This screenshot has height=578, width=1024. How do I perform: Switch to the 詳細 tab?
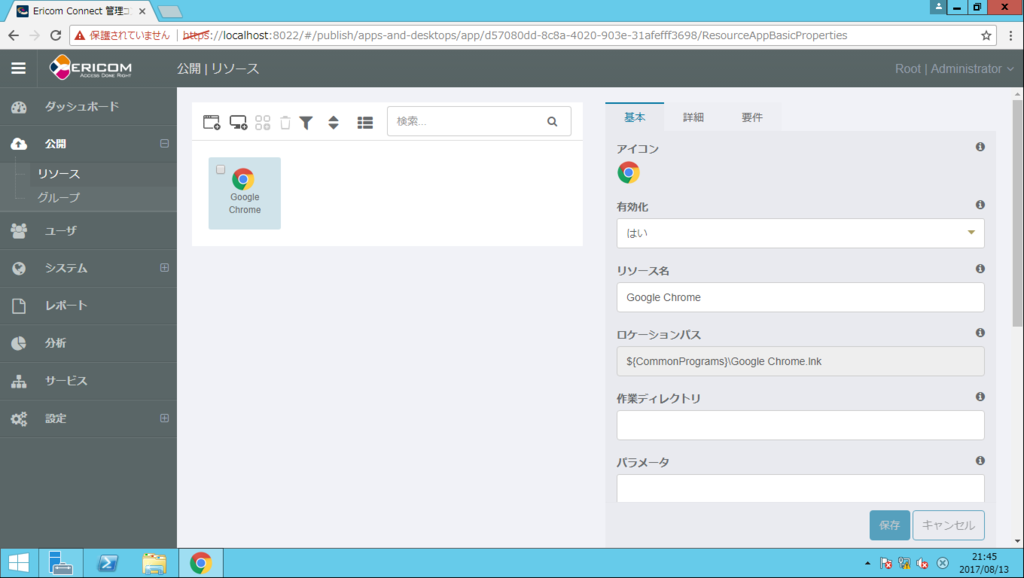tap(693, 118)
